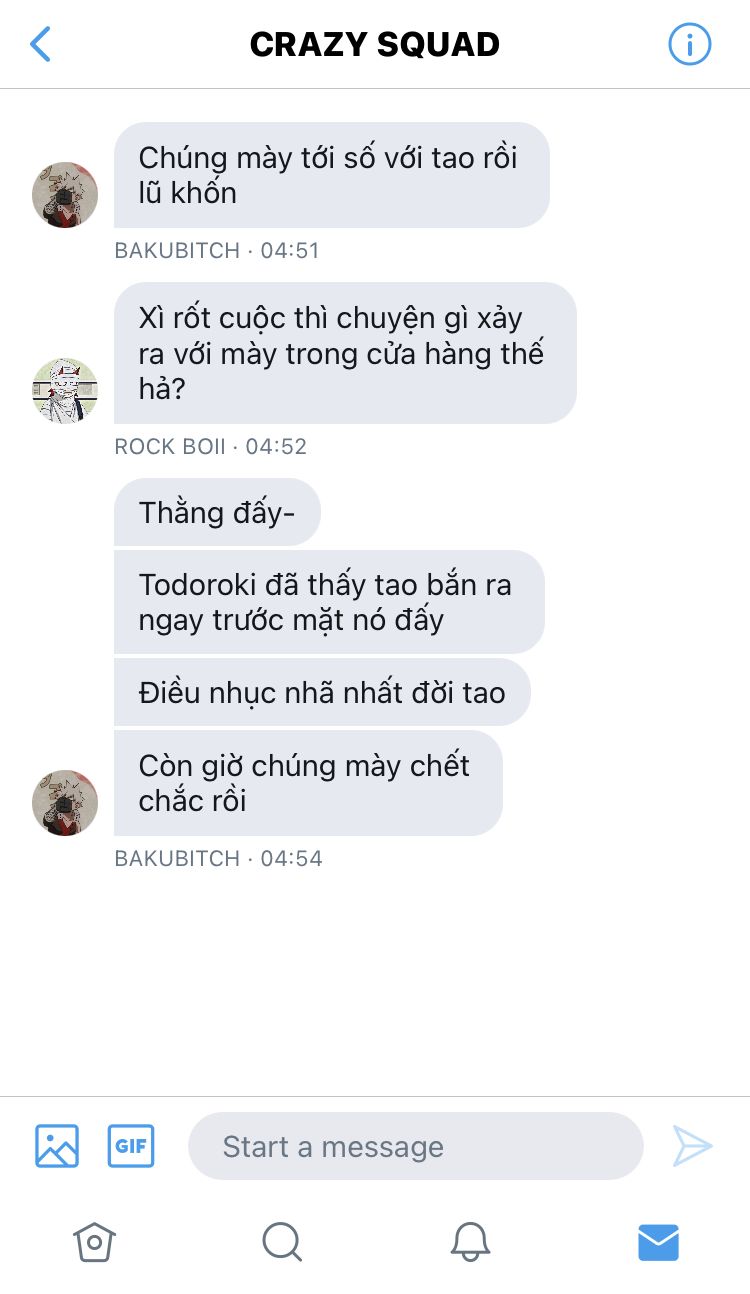Select the Messages envelope tab
The width and height of the screenshot is (750, 1294).
pos(658,1242)
